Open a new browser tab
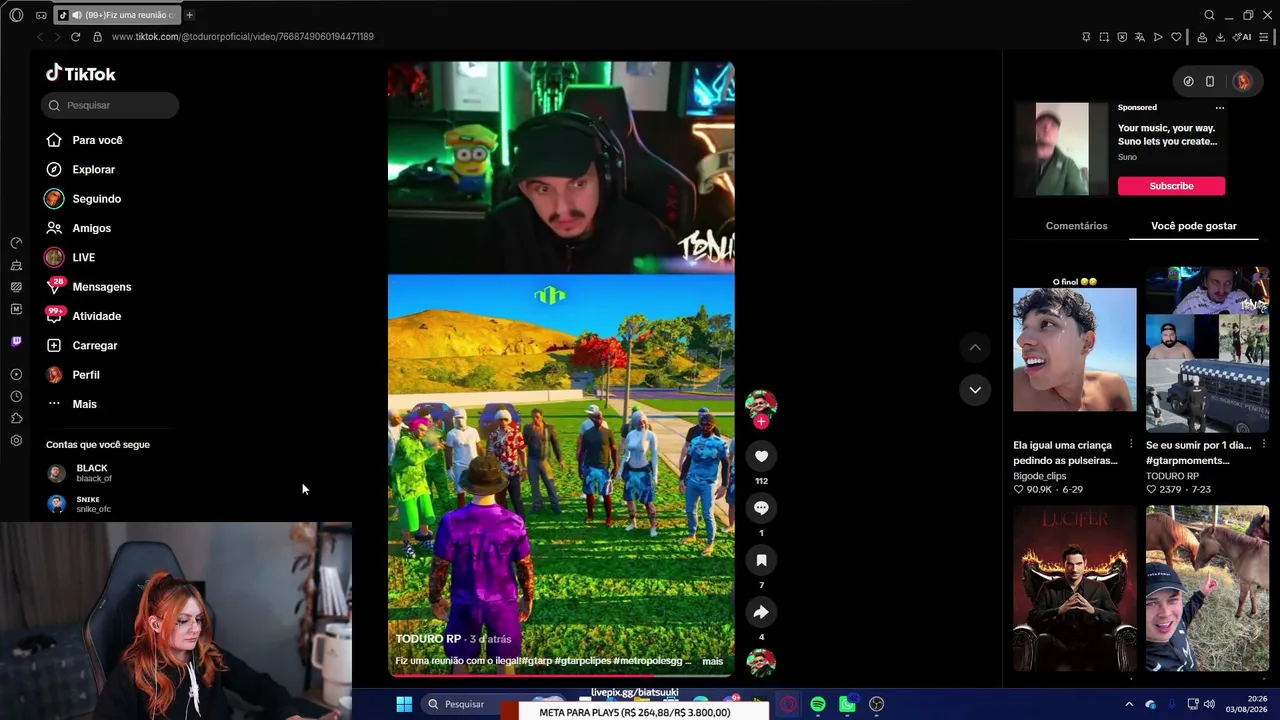The image size is (1280, 720). 189,15
